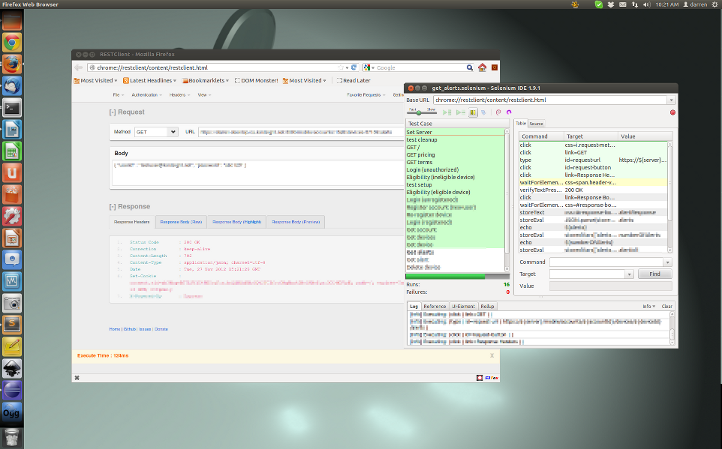Screen dimensions: 722x449
Task: Open the Info log level dropdown
Action: [x=649, y=306]
